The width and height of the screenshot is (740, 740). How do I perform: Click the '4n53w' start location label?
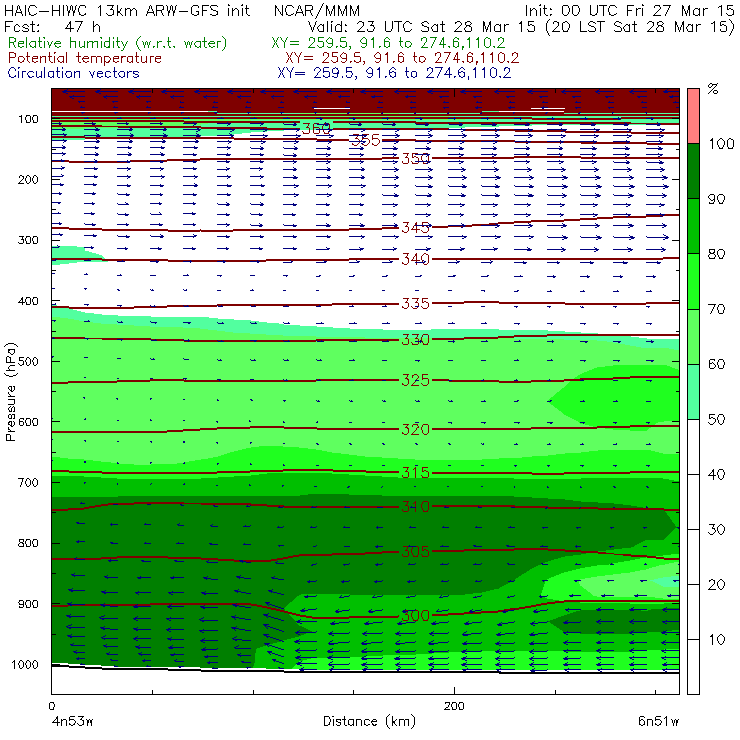pyautogui.click(x=73, y=721)
